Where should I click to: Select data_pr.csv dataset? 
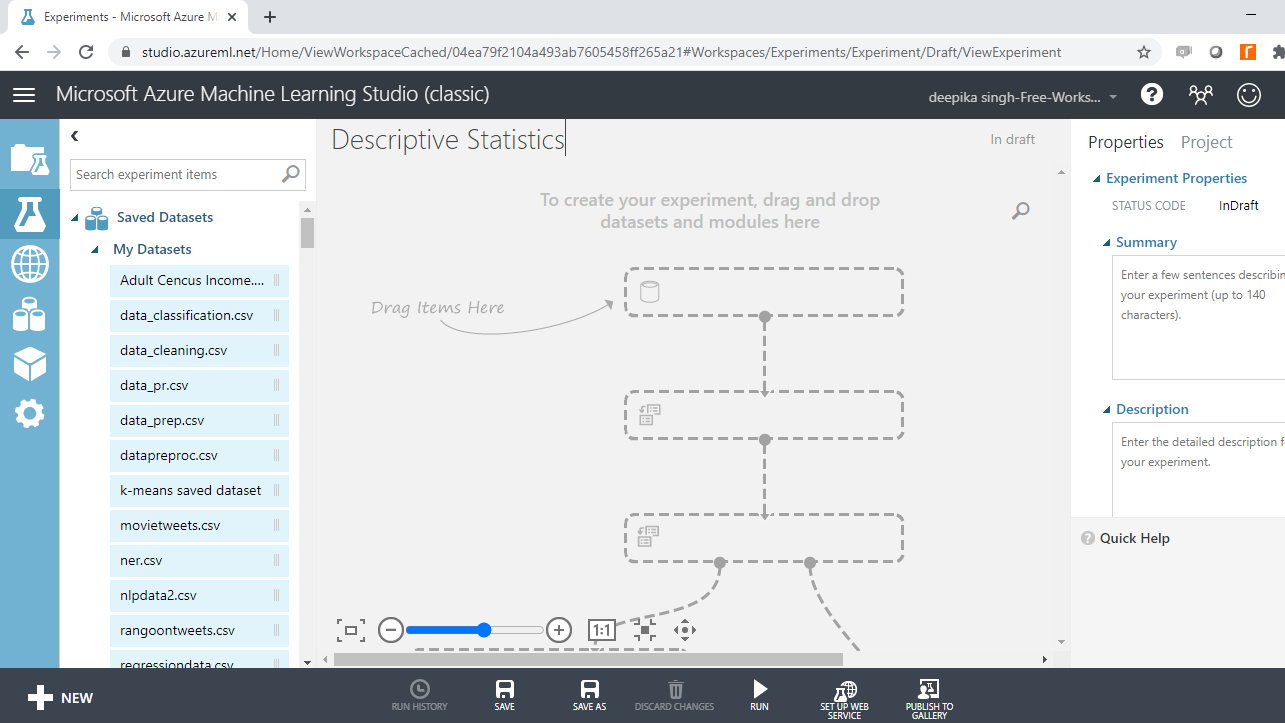(199, 386)
